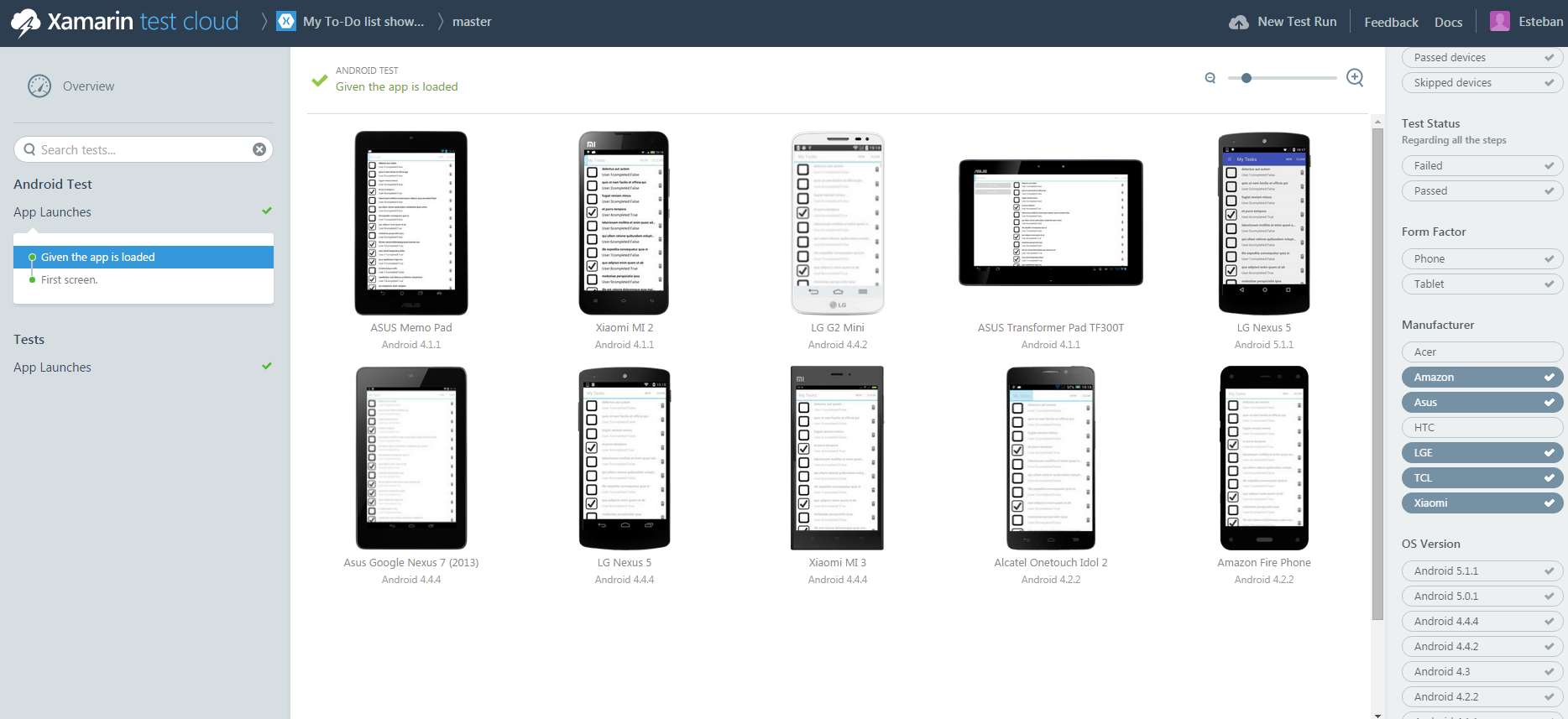Start a New Test Run
Viewport: 1568px width, 719px height.
tap(1297, 22)
